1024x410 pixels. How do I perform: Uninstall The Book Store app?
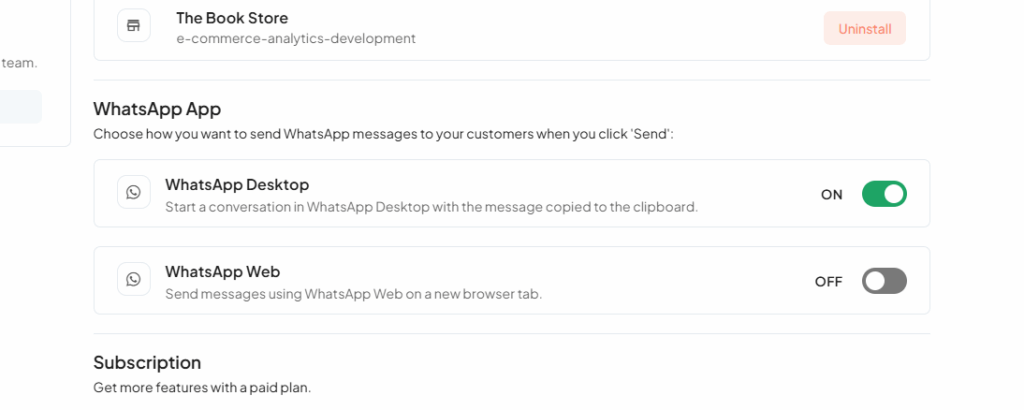(864, 29)
